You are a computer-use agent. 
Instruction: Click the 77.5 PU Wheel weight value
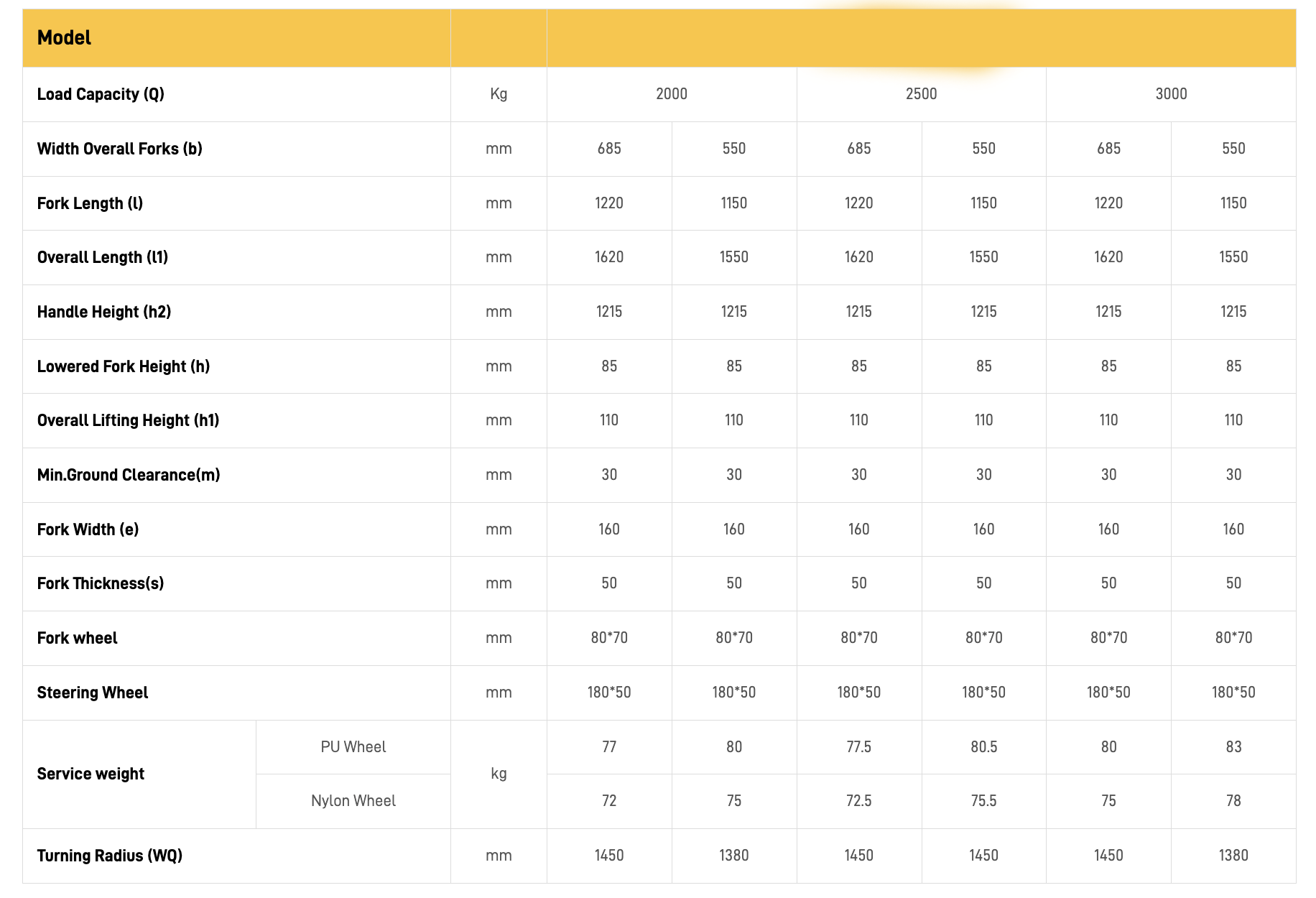click(858, 747)
